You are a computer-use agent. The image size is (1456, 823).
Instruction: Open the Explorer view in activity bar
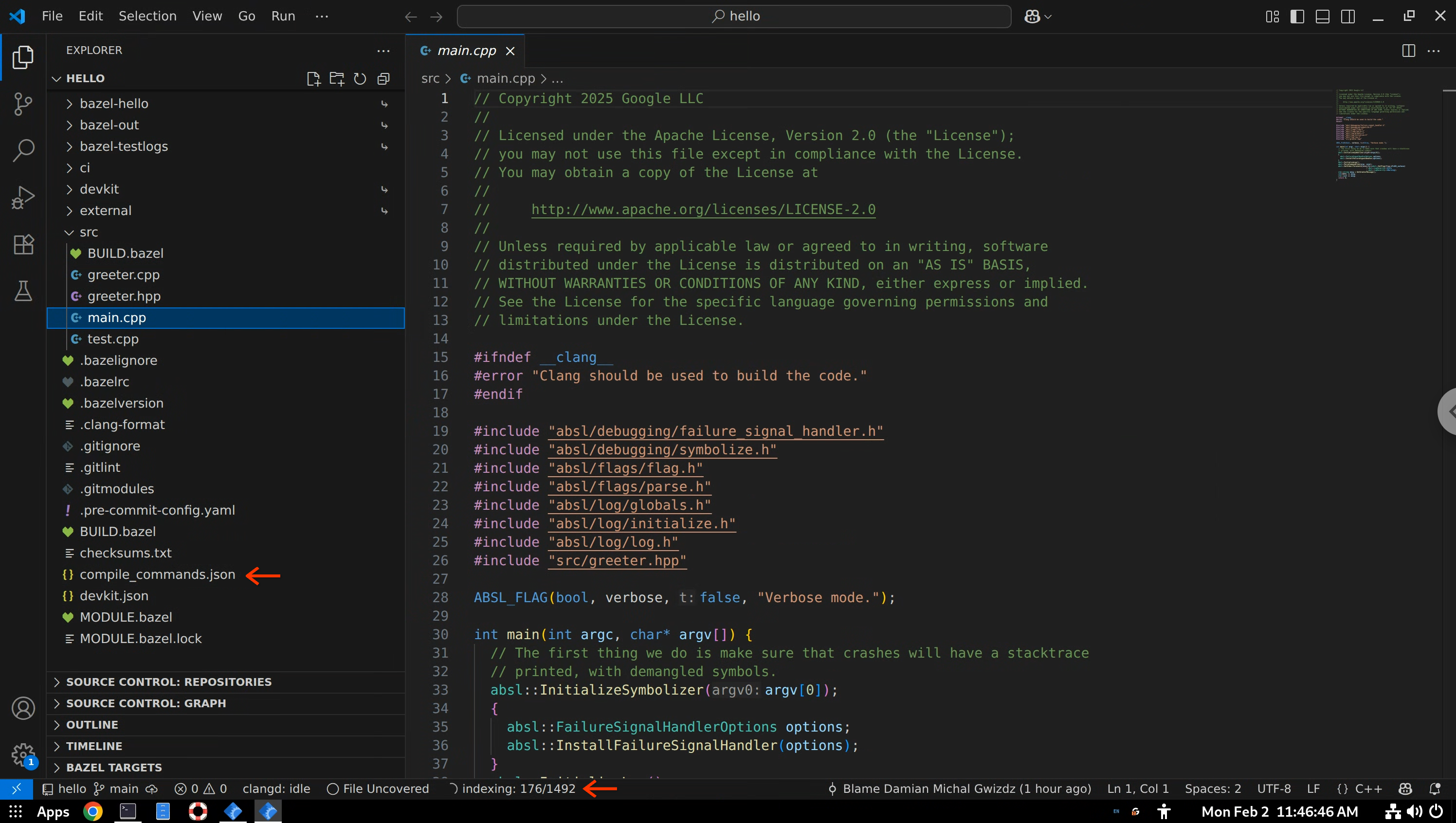(x=22, y=57)
